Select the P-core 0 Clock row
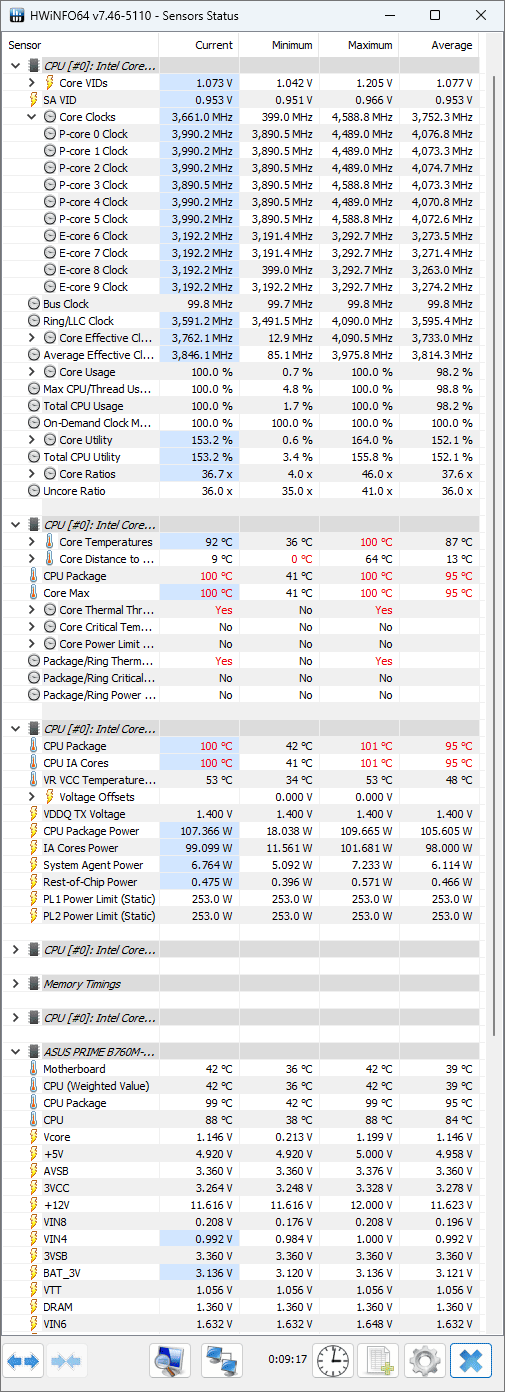 [x=241, y=134]
